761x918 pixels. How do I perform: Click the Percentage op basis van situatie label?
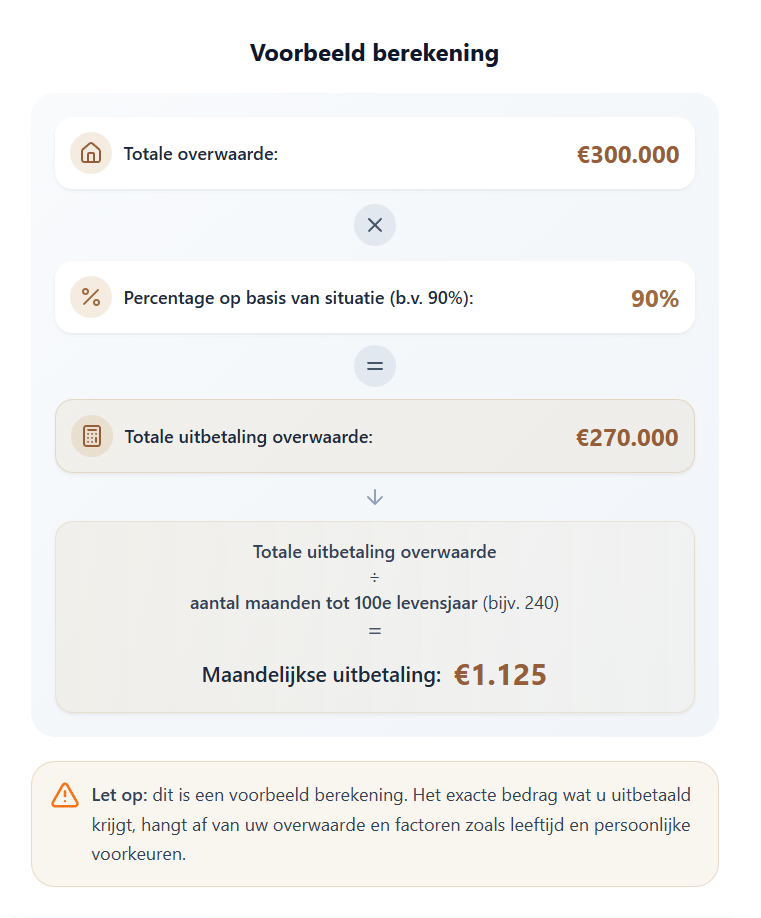click(298, 298)
